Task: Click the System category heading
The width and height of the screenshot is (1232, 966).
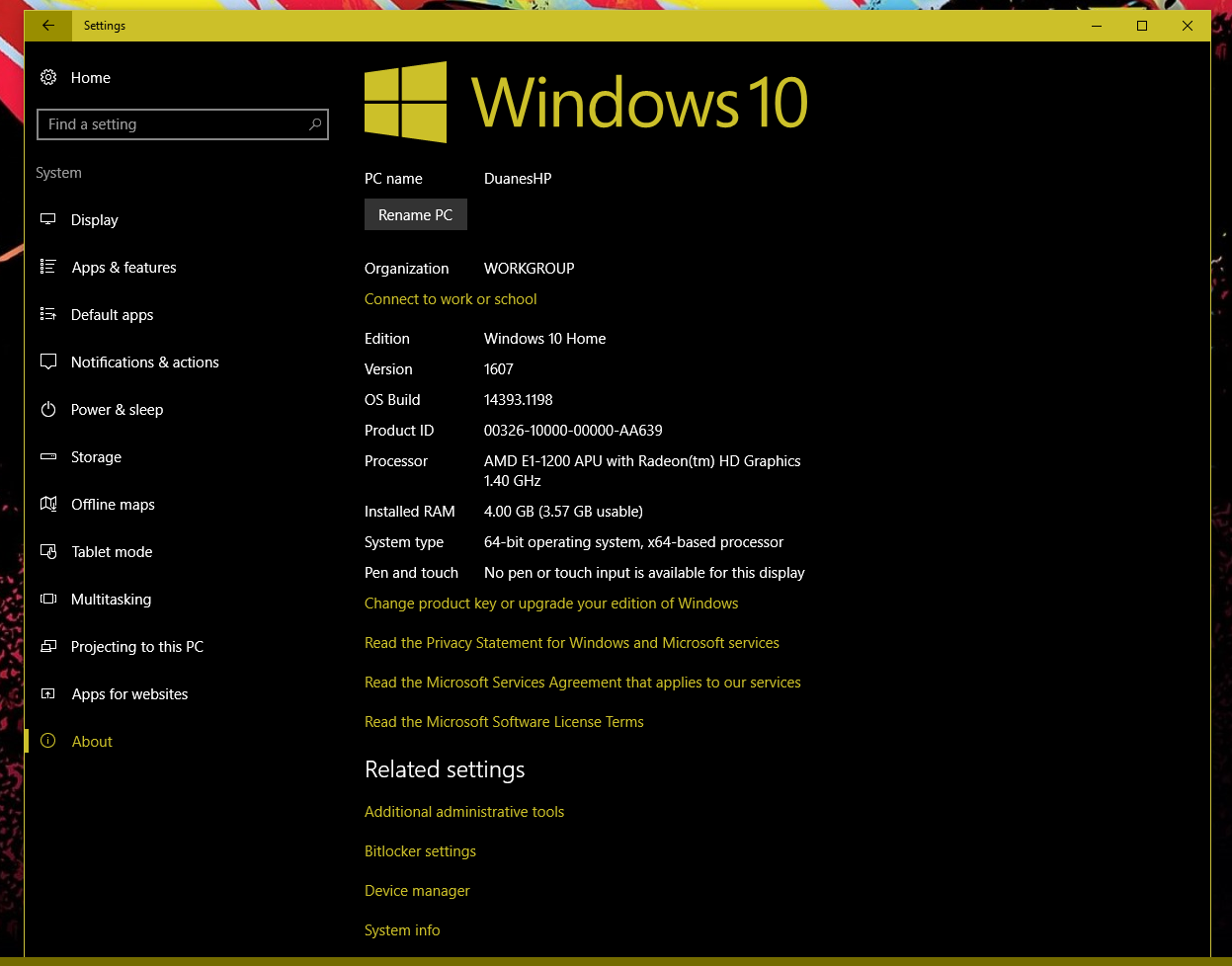Action: [x=58, y=172]
